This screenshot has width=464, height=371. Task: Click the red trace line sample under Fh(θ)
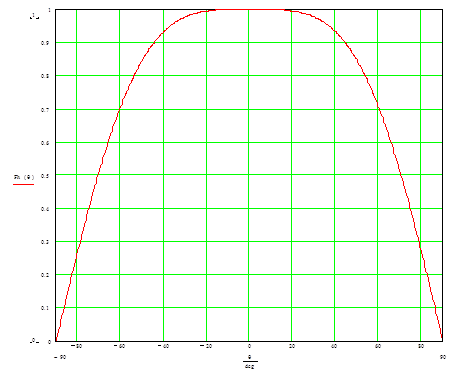(x=24, y=184)
